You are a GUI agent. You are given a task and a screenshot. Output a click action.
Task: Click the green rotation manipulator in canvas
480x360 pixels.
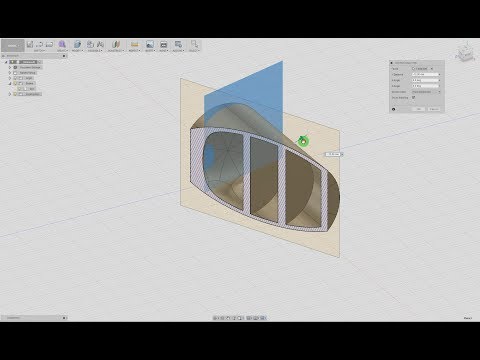(303, 141)
